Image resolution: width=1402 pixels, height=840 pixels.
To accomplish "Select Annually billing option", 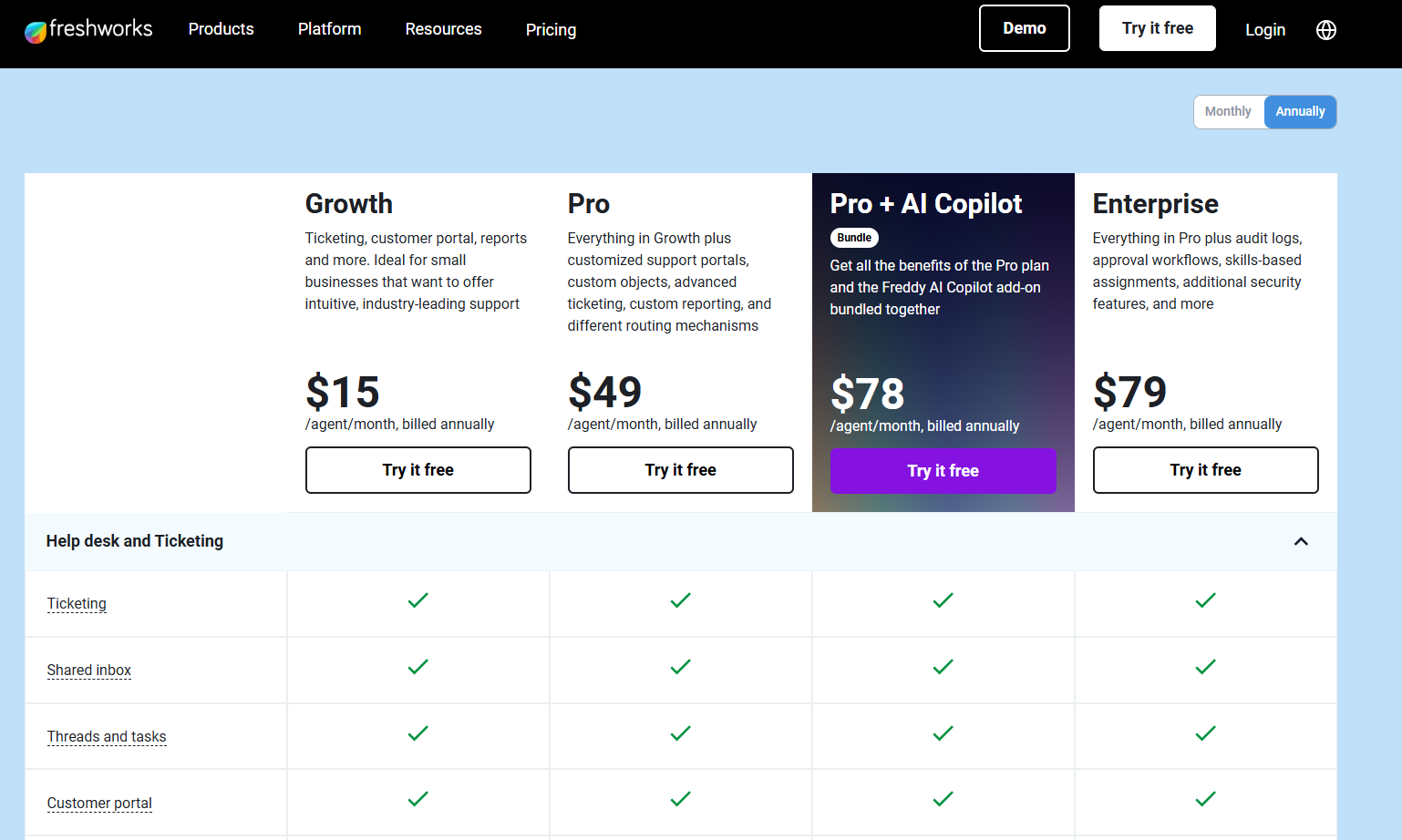I will click(x=1300, y=112).
